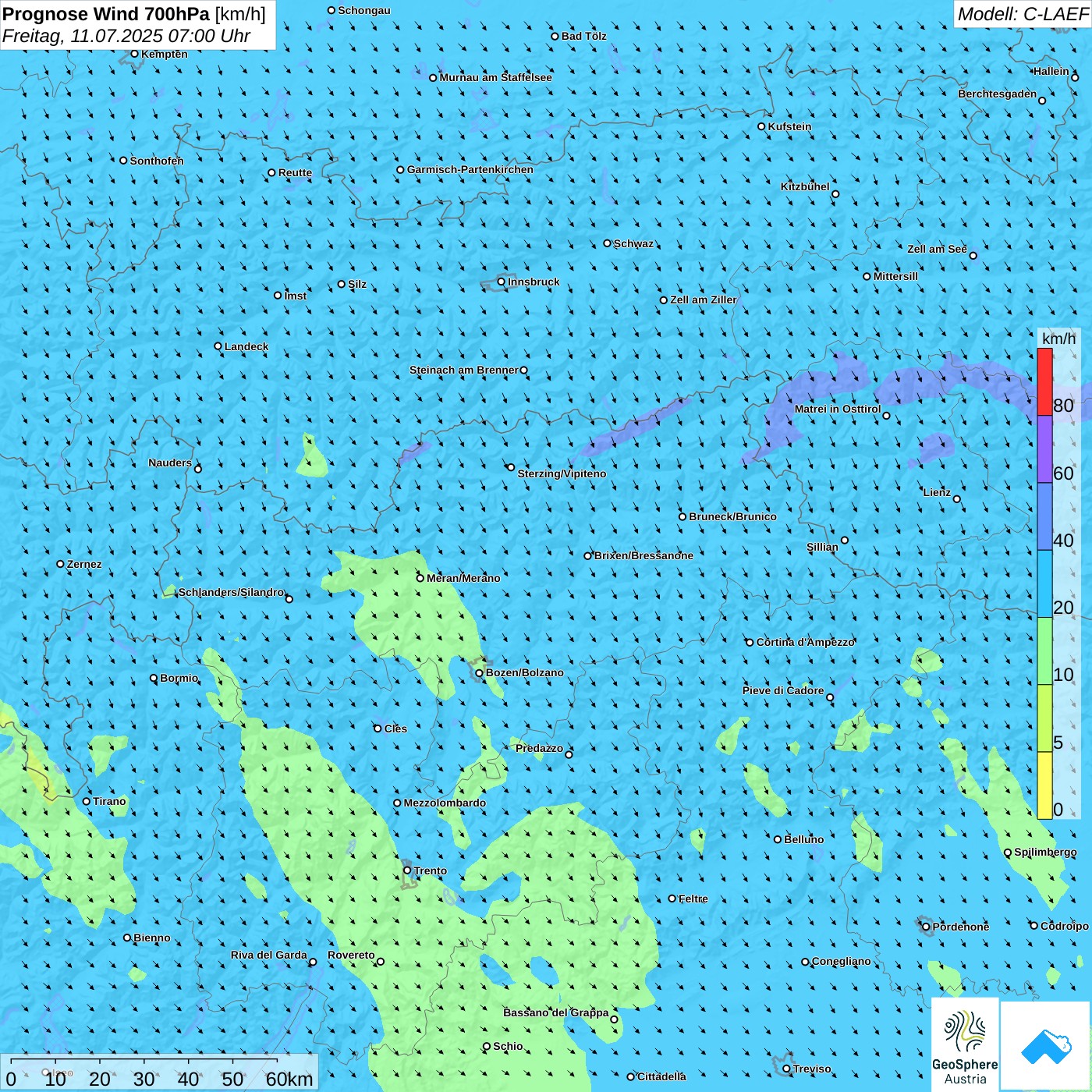Click the Landeck label

(246, 346)
